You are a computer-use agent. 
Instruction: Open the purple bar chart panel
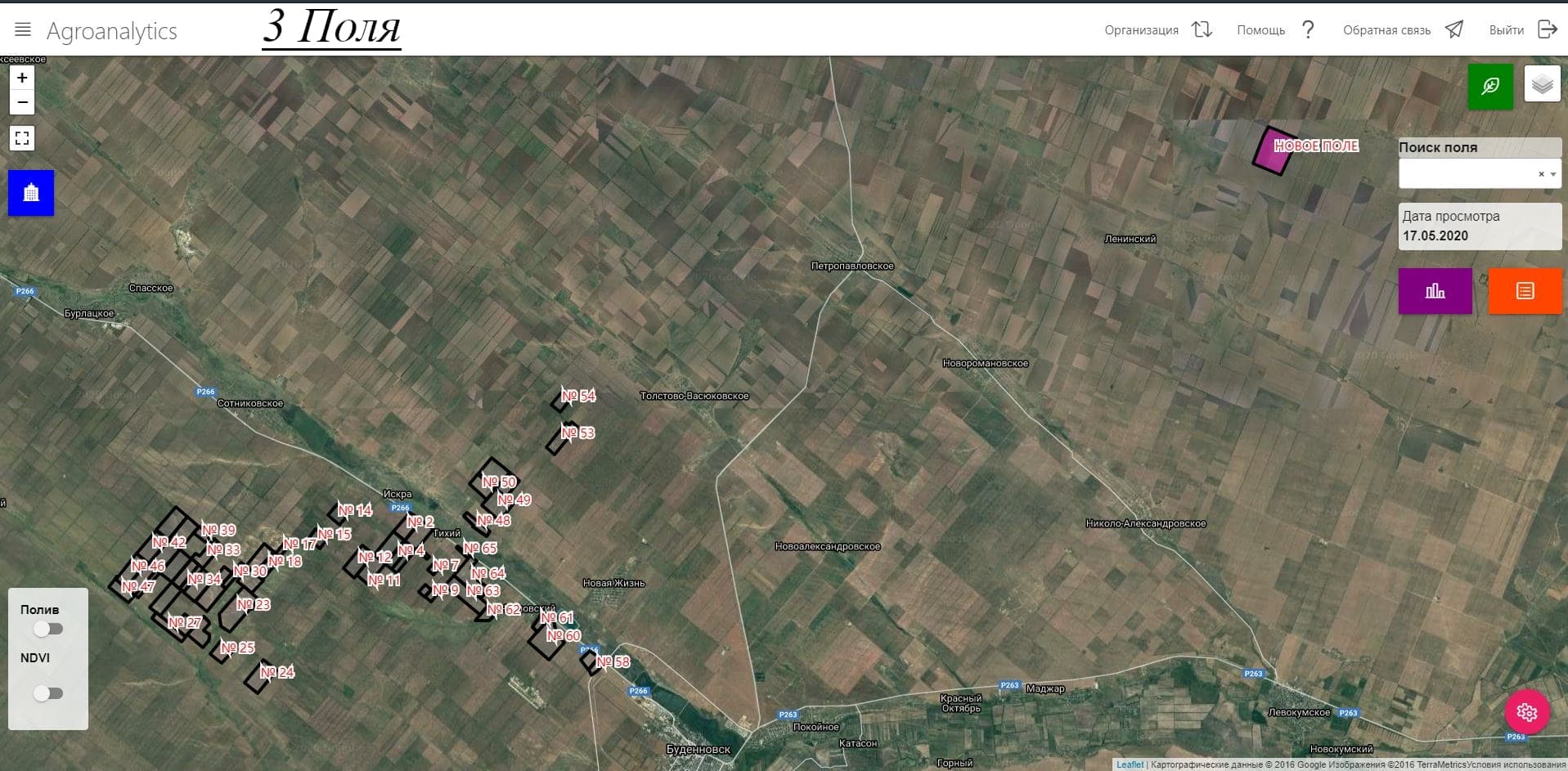coord(1435,291)
